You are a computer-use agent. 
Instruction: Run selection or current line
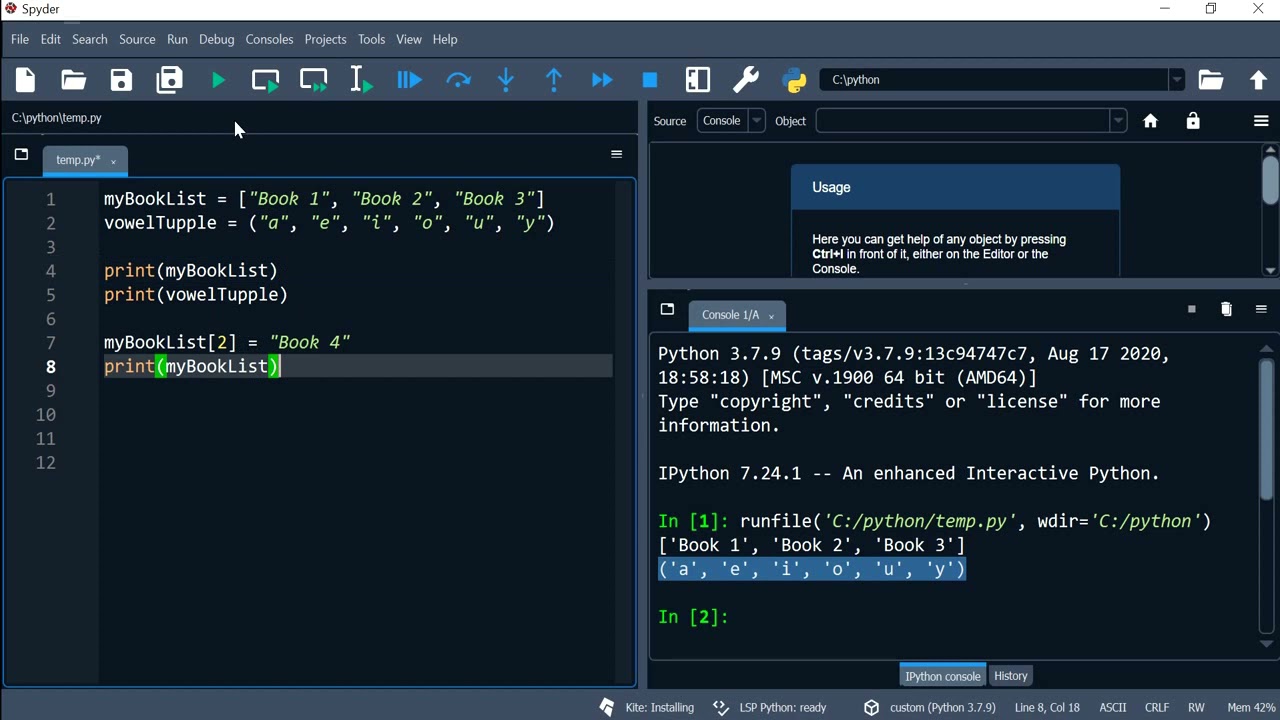tap(361, 80)
